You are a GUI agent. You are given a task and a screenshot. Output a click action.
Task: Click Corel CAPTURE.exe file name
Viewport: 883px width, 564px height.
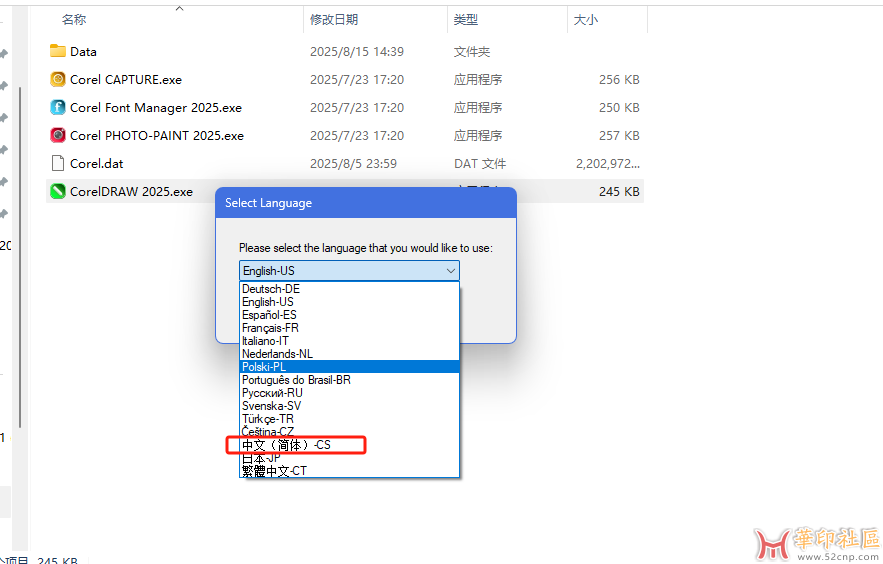[x=126, y=79]
